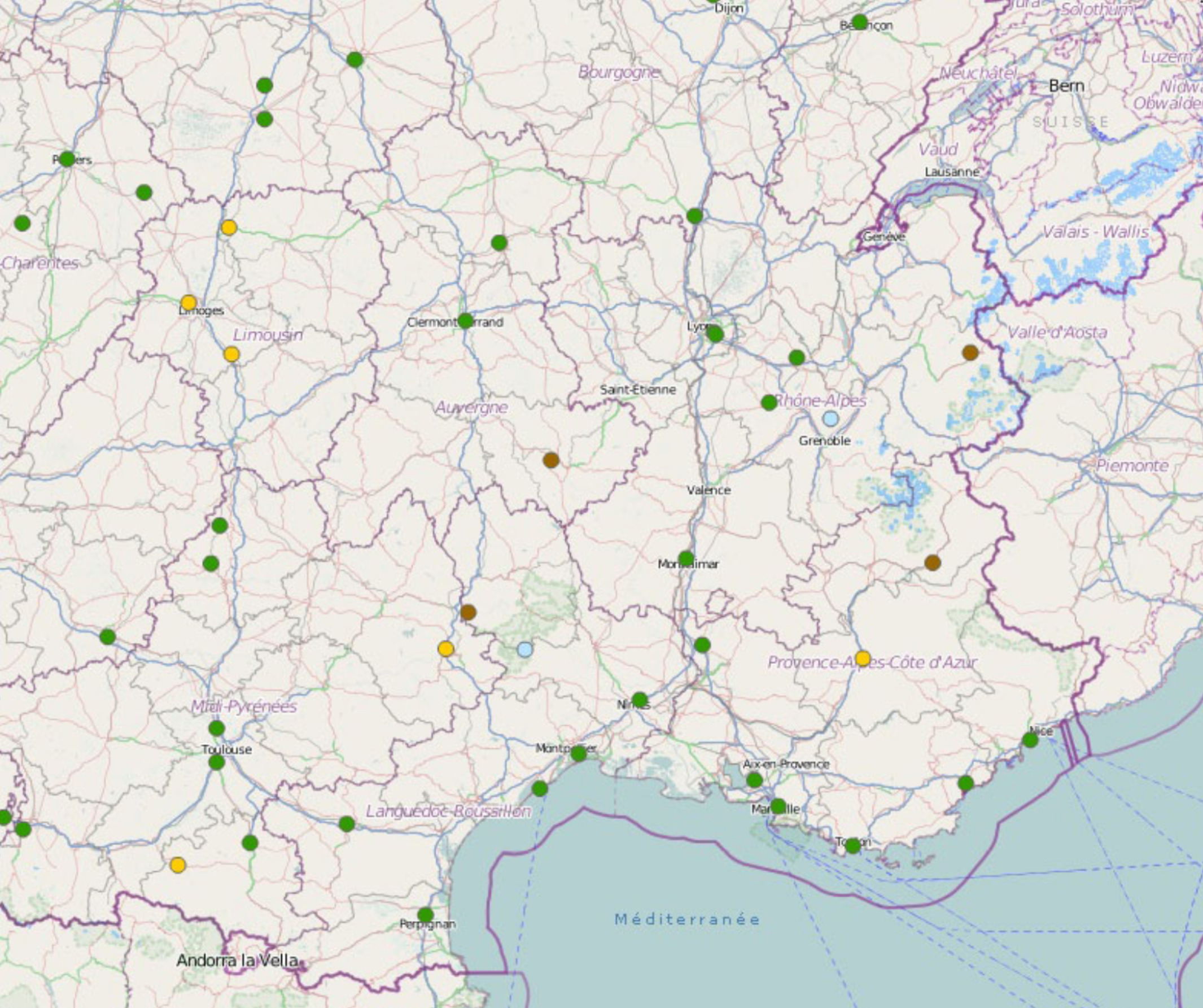The image size is (1203, 1008).
Task: Click the brown marker near Valle d'Aosta
Action: 970,352
